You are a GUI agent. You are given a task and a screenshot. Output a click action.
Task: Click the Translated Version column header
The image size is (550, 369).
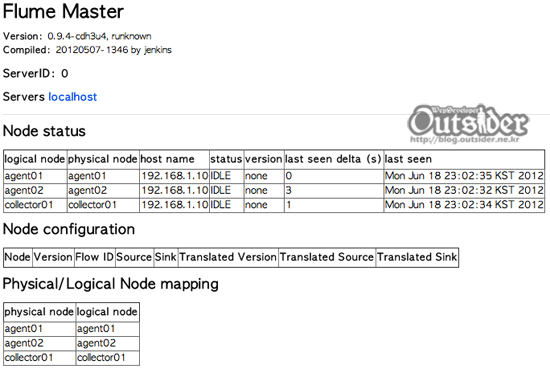tap(228, 257)
